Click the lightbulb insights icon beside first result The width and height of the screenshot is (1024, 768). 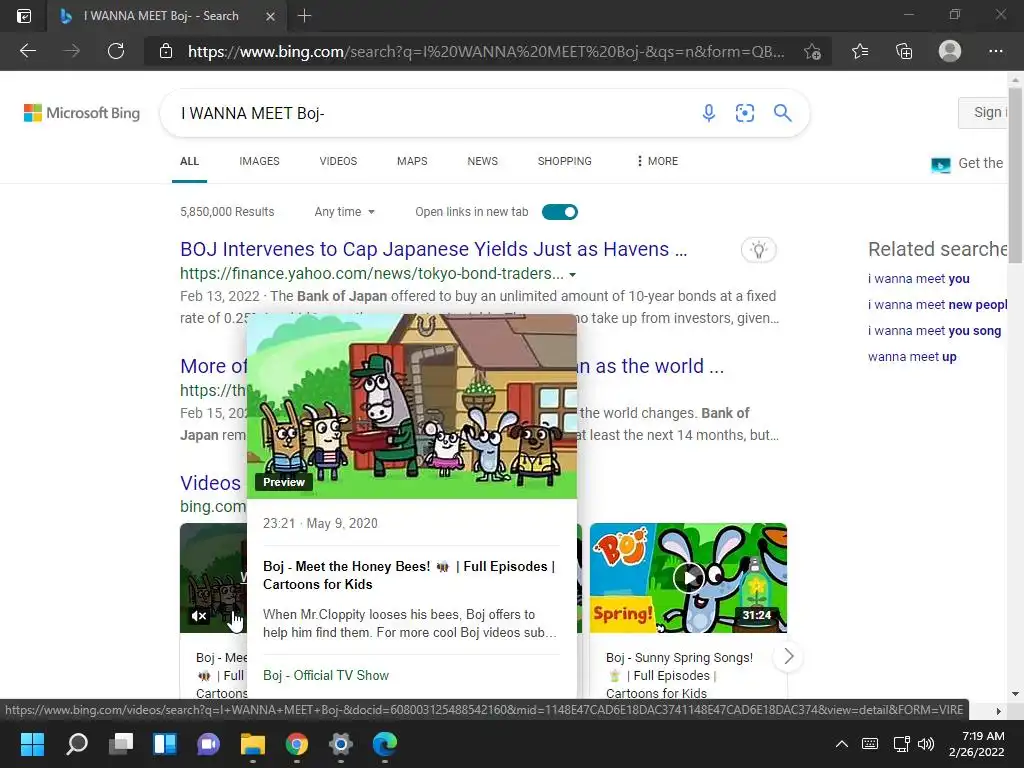(x=759, y=249)
